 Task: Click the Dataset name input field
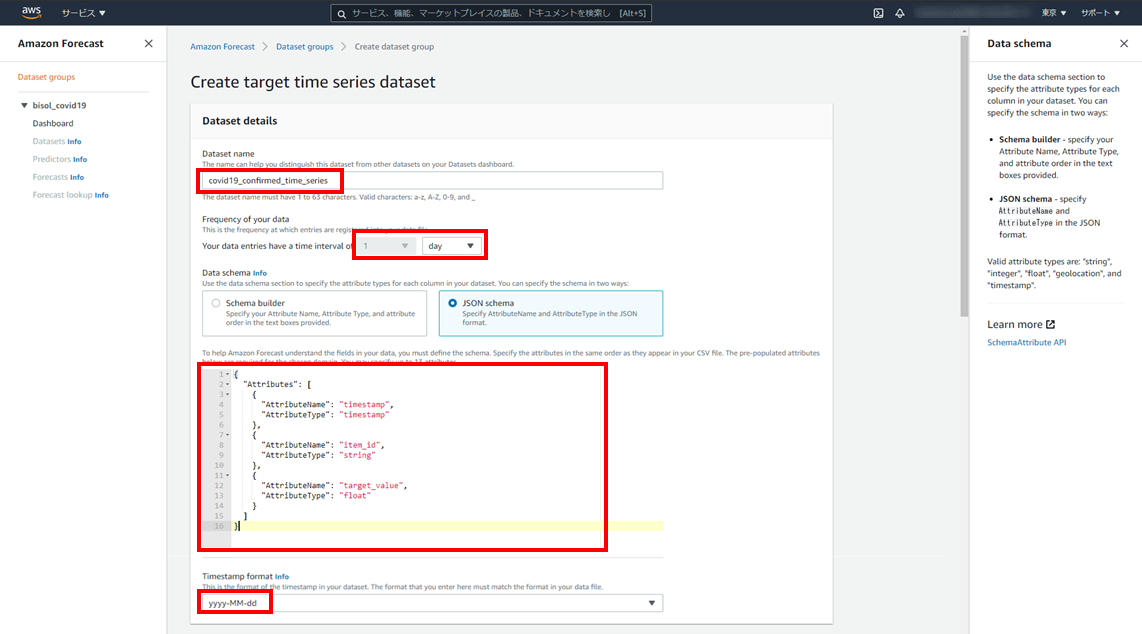[x=432, y=180]
